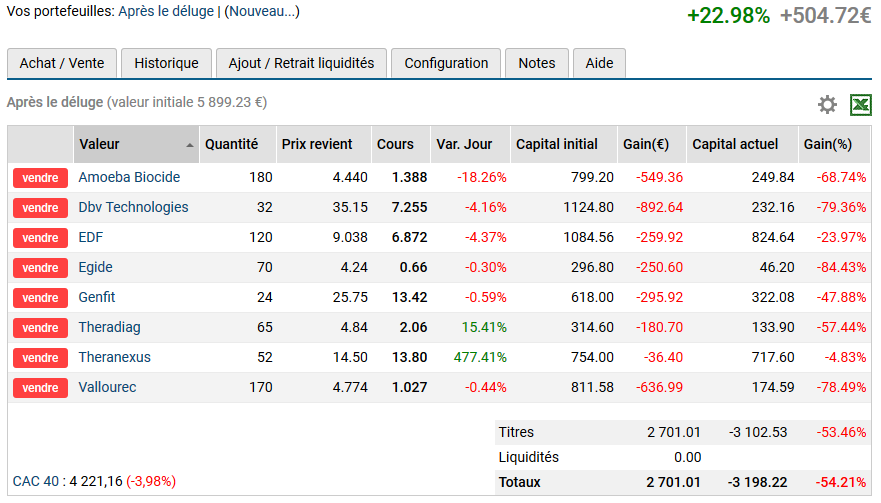Open the Egide stock link
Image resolution: width=881 pixels, height=503 pixels.
tap(96, 267)
